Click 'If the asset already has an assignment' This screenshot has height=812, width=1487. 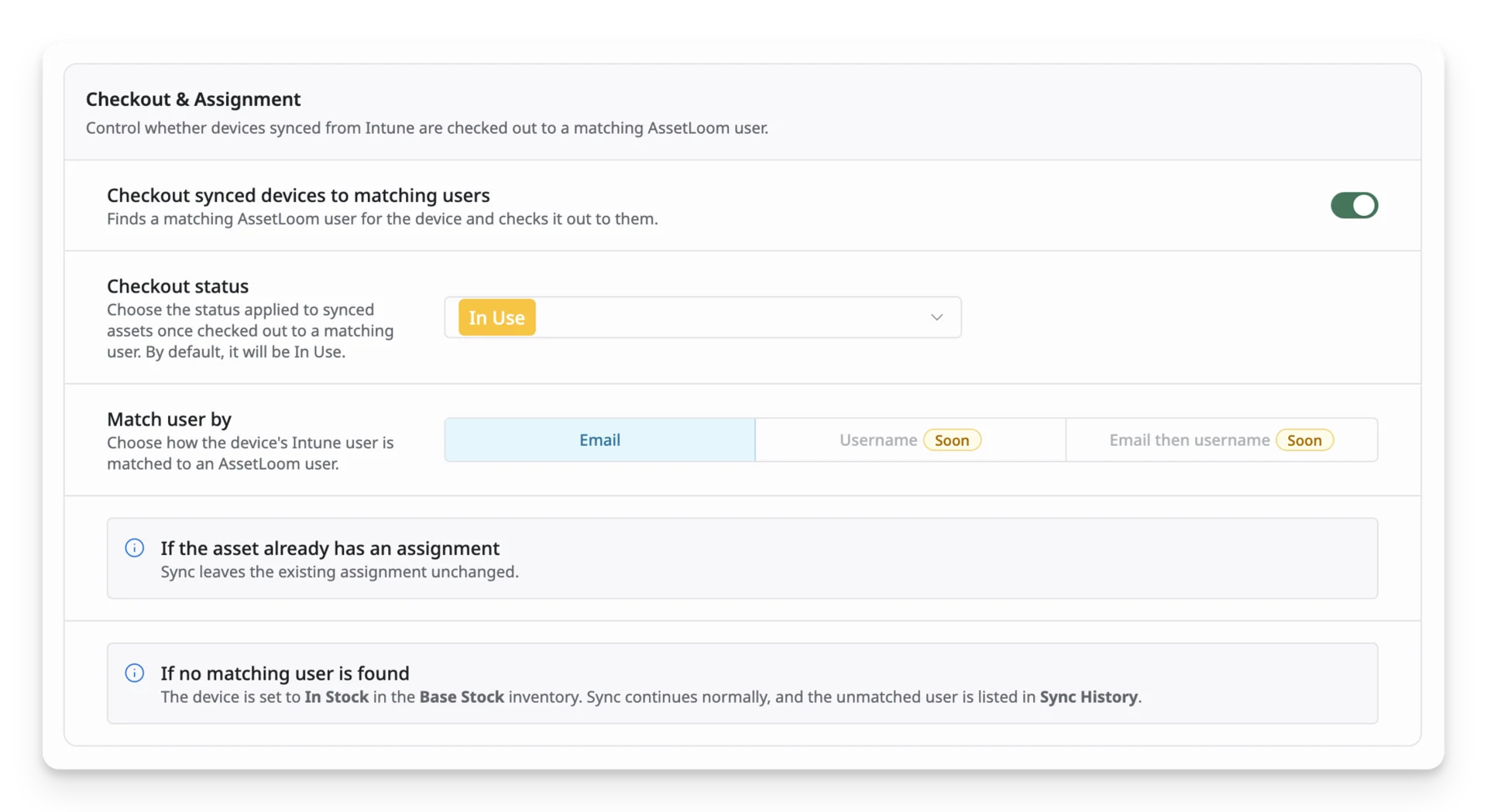pyautogui.click(x=330, y=548)
